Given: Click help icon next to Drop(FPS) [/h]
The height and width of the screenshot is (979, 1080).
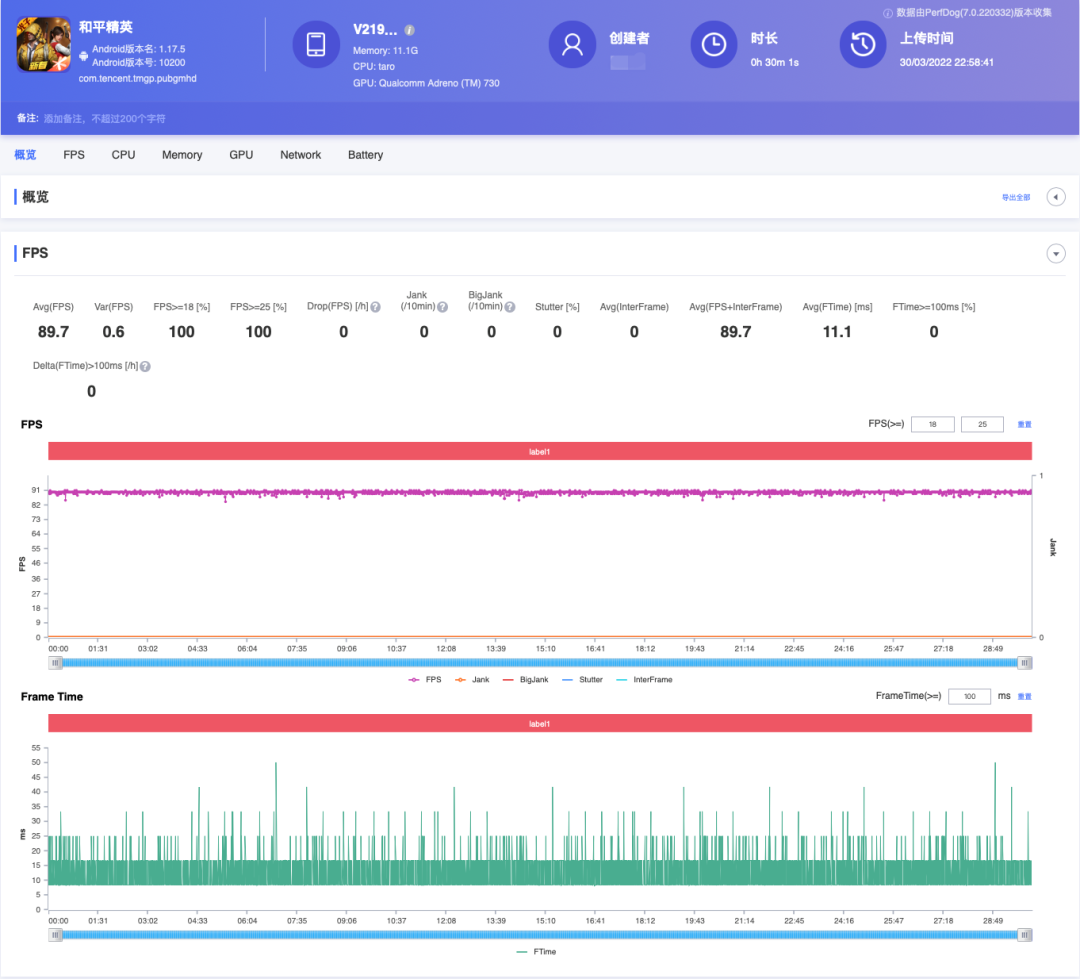Looking at the screenshot, I should [x=375, y=307].
